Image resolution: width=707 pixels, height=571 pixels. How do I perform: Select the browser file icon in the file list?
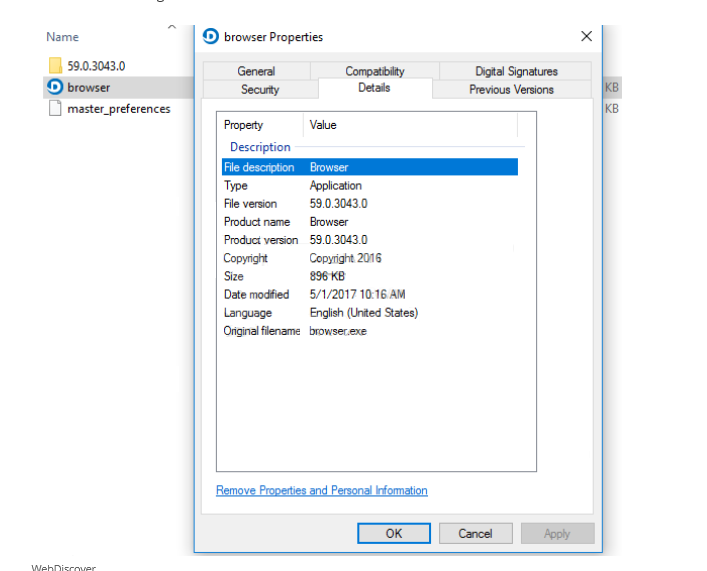click(x=55, y=87)
